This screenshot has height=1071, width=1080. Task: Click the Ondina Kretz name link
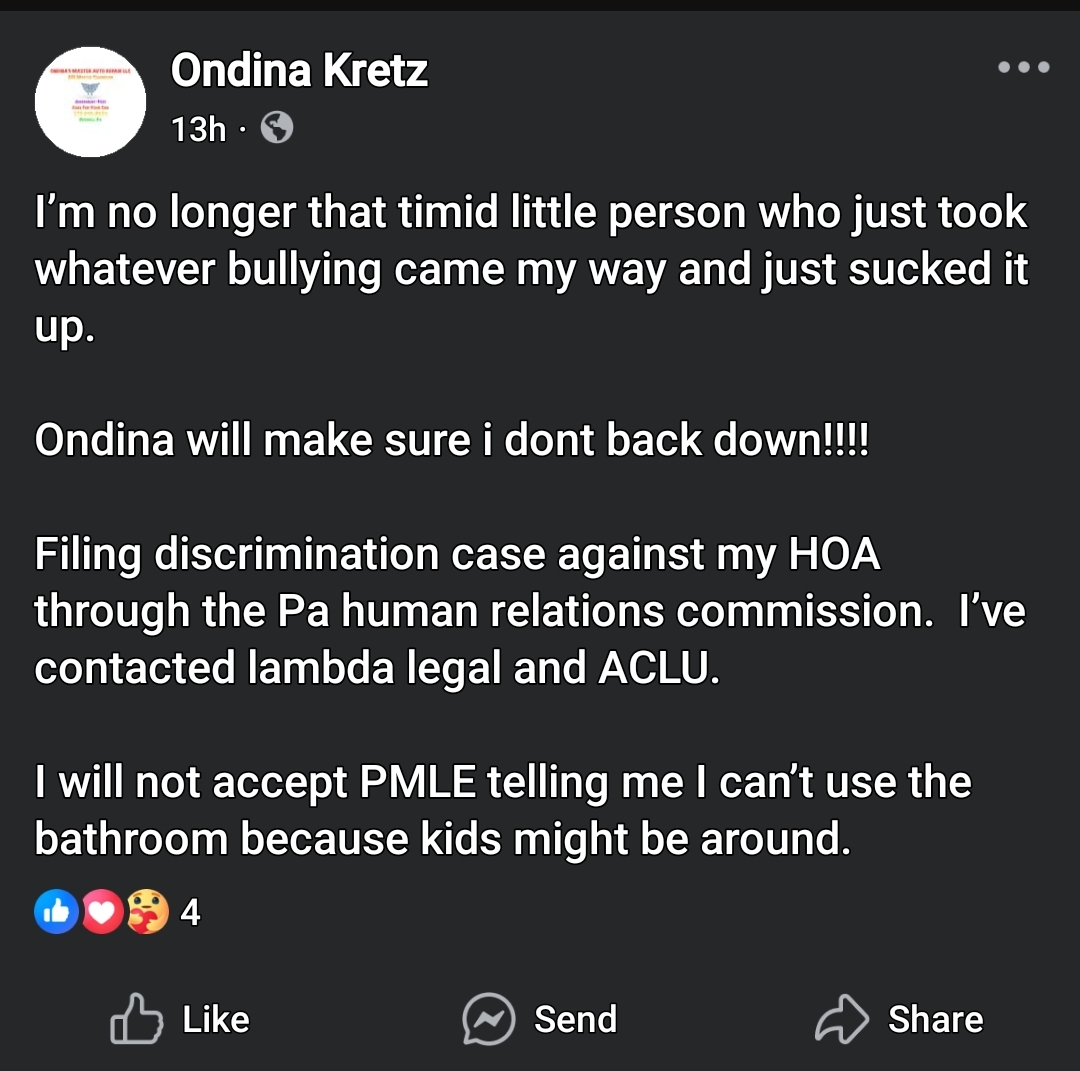[299, 71]
